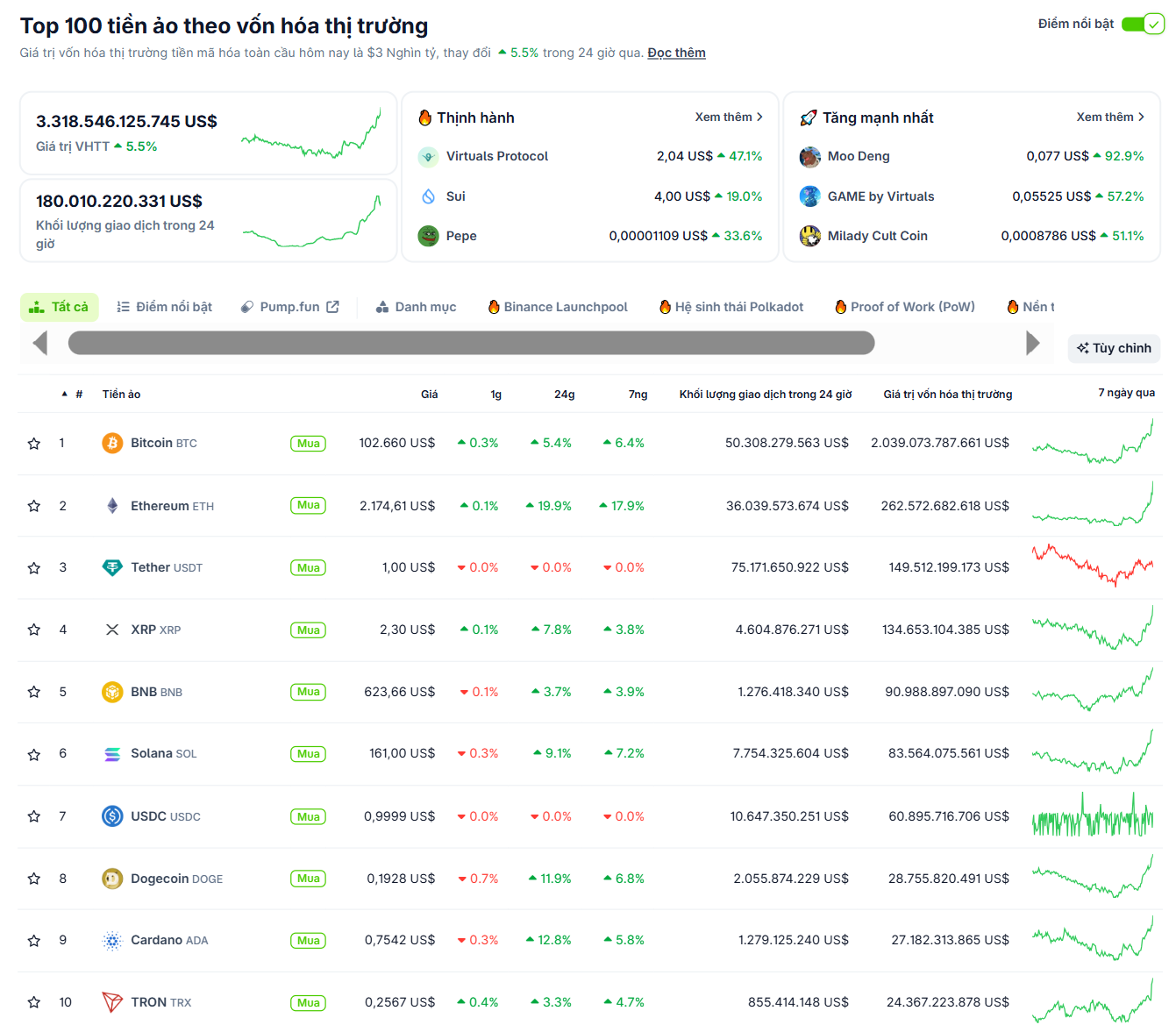The image size is (1176, 1032).
Task: Click the TRON coin logo
Action: [x=112, y=1002]
